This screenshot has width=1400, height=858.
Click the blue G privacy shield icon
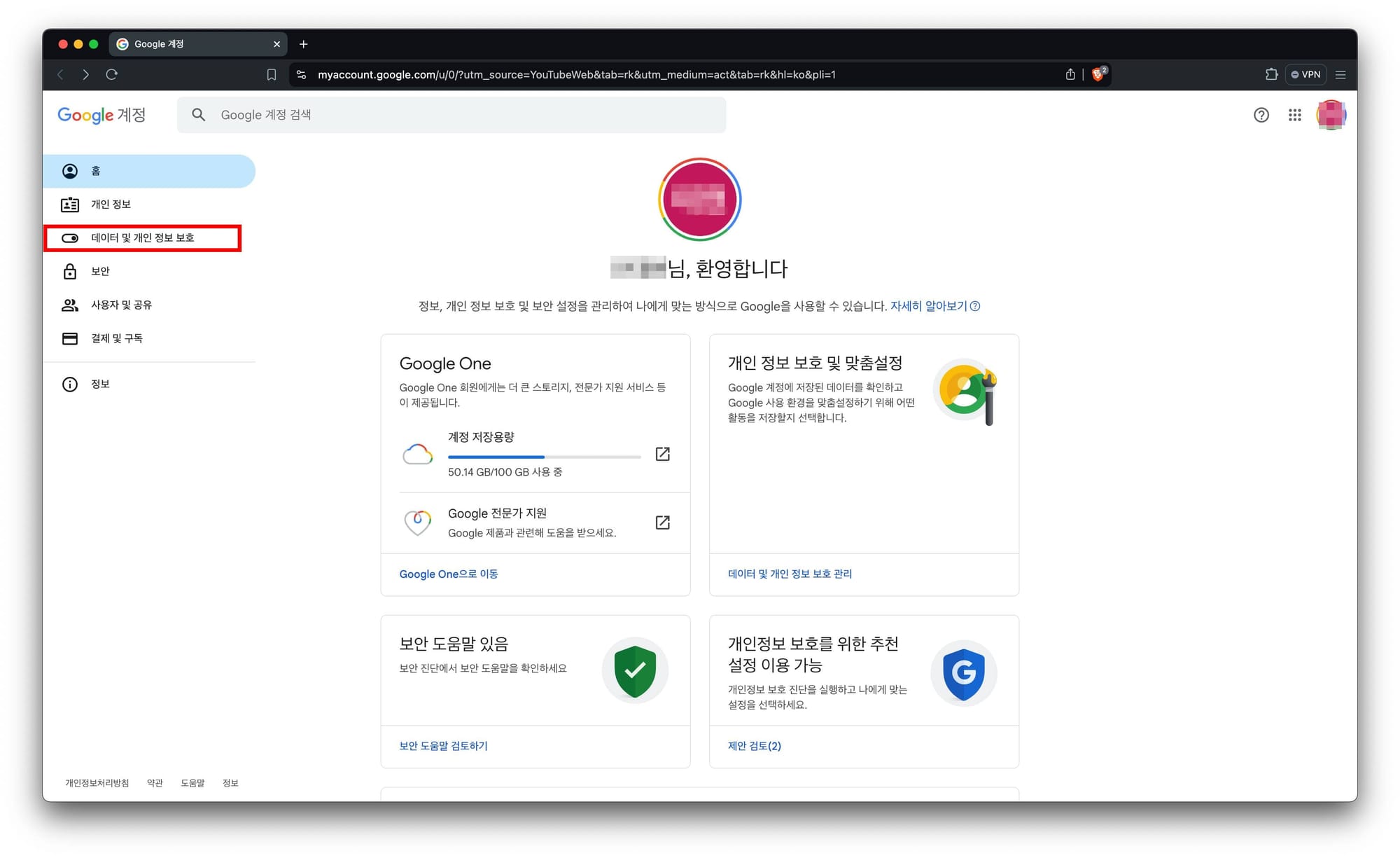964,673
